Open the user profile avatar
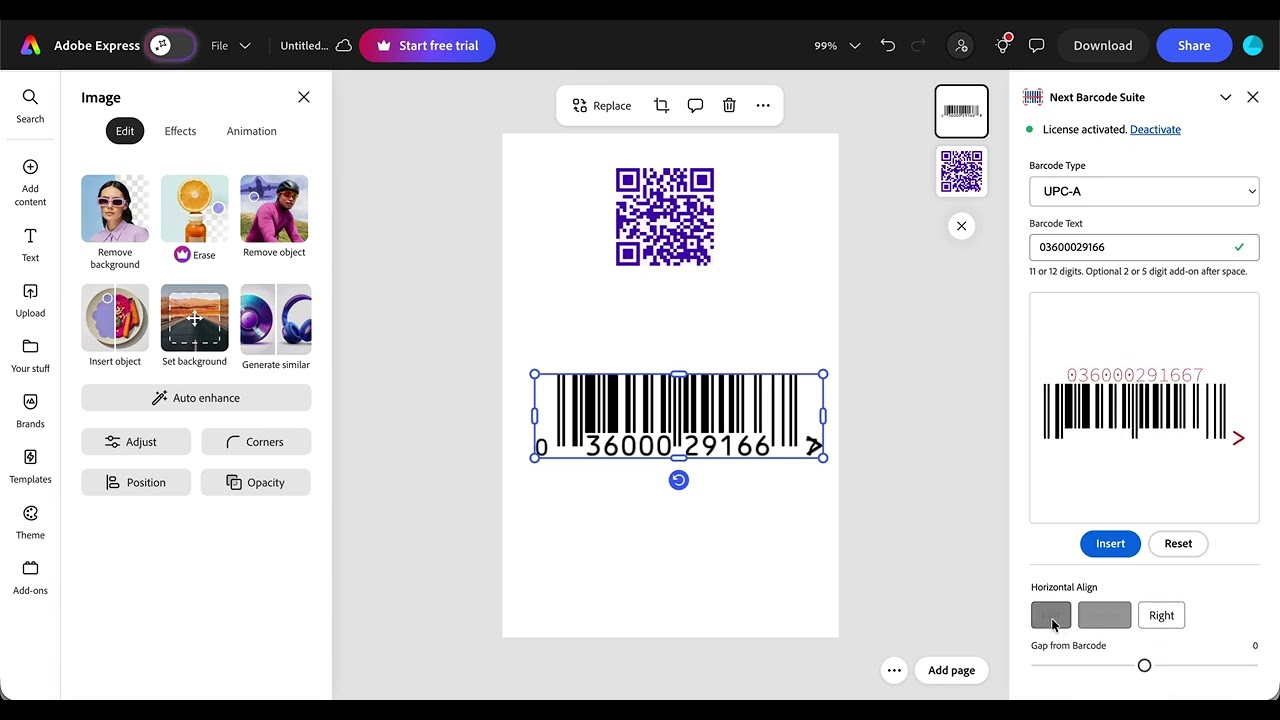The height and width of the screenshot is (720, 1280). [x=1253, y=45]
